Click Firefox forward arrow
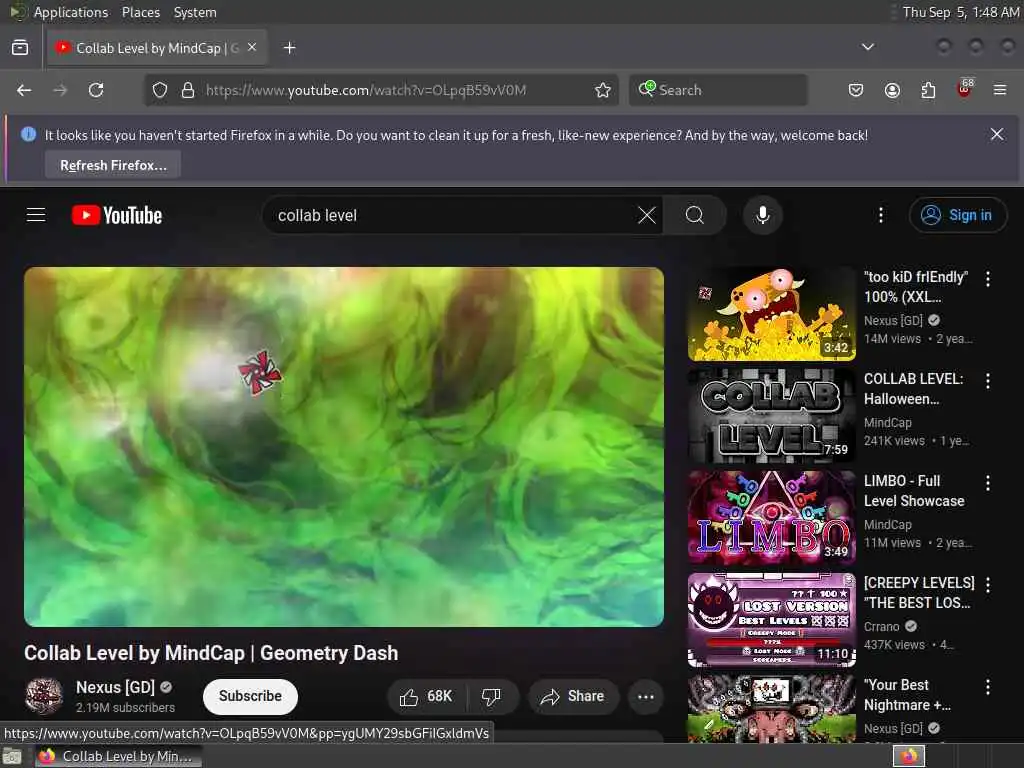The image size is (1024, 768). [x=60, y=90]
